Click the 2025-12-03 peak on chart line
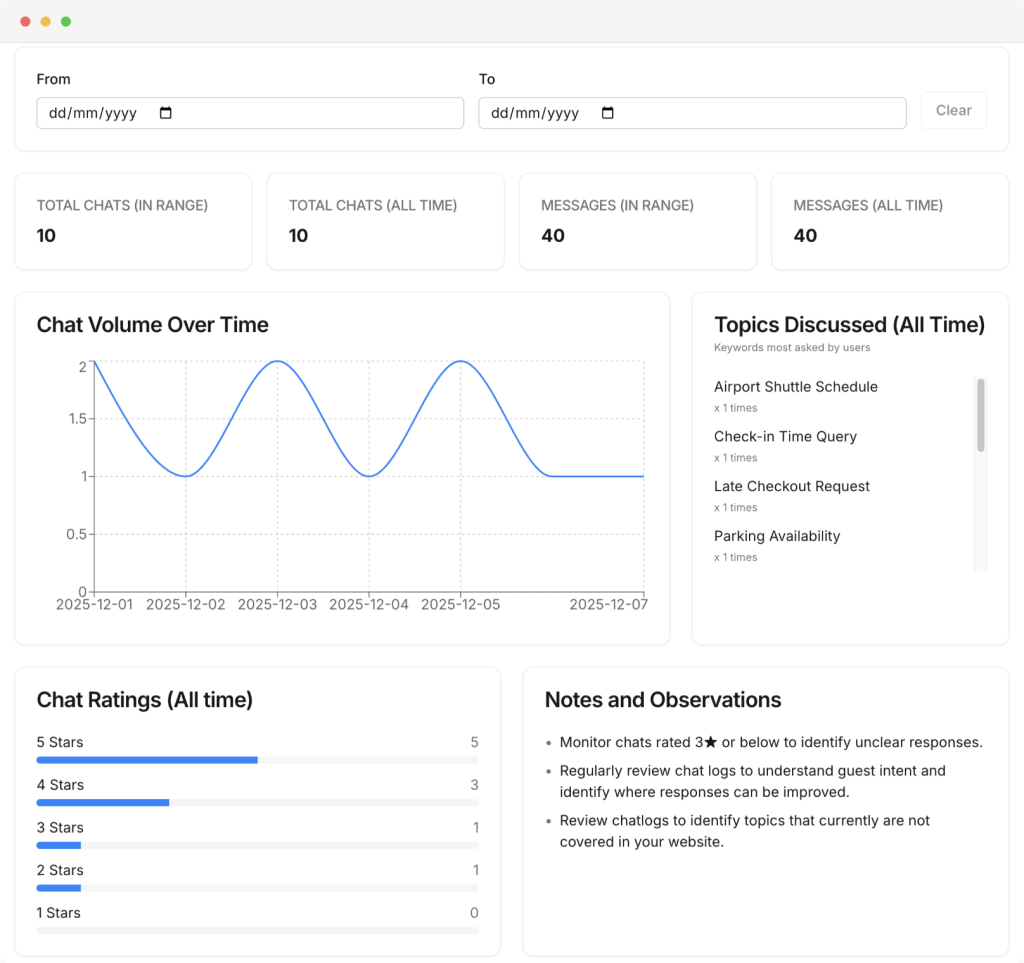 (278, 361)
